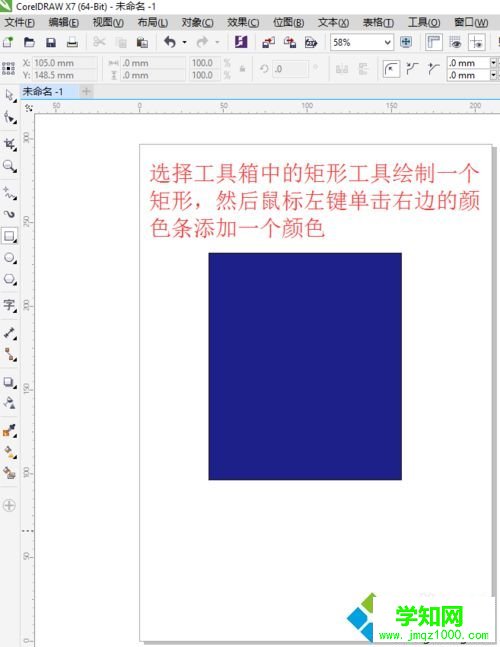Click the Search content purple icon
The width and height of the screenshot is (500, 647).
(x=241, y=42)
